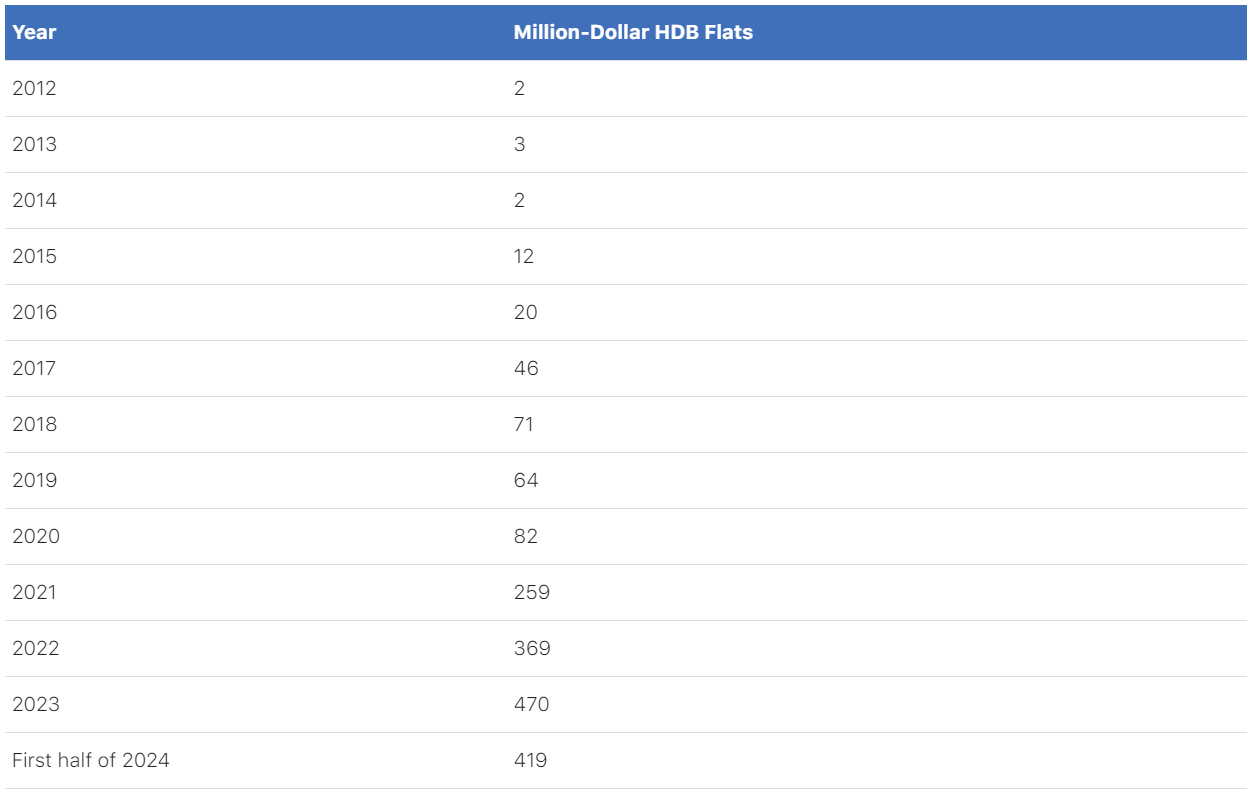Screen dimensions: 1252x793
Task: Click the First half of 2024 cell
Action: point(91,760)
